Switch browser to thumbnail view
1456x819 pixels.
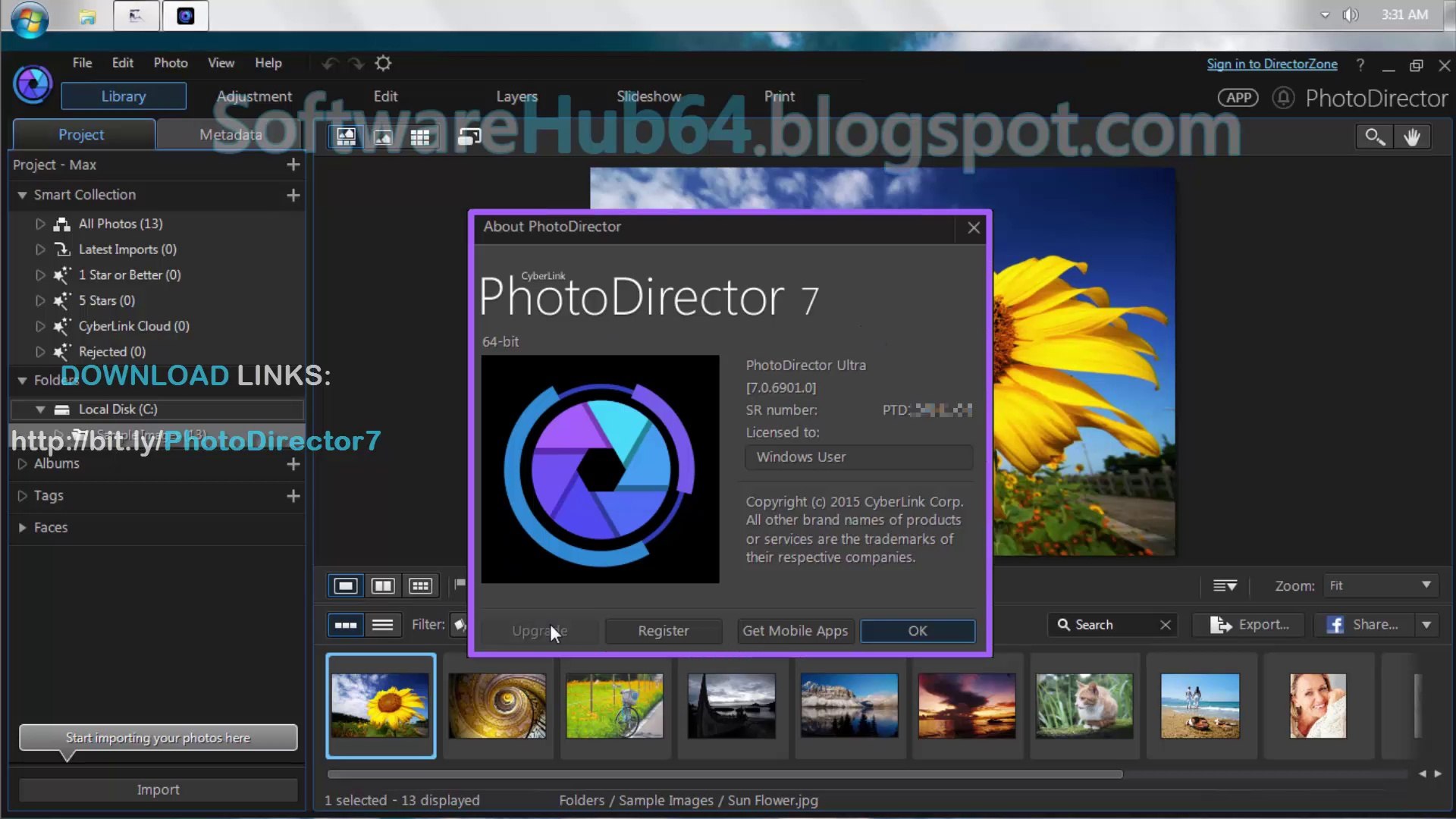346,625
